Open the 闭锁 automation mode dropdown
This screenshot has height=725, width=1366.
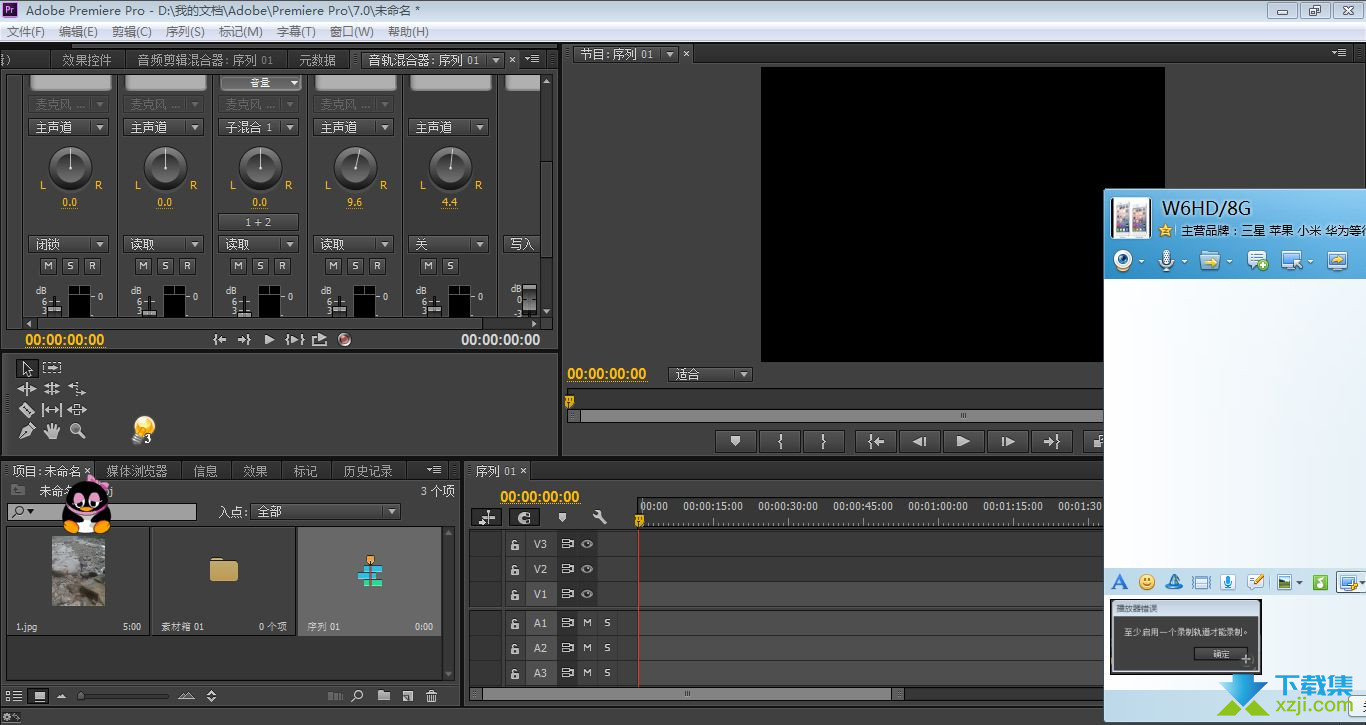68,244
